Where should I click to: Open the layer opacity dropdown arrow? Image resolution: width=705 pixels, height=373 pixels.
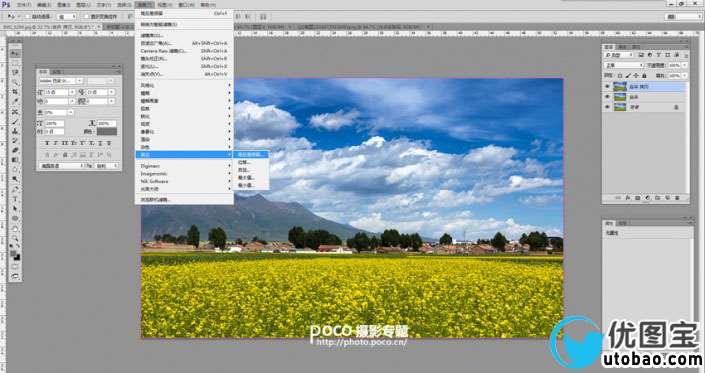(x=685, y=66)
